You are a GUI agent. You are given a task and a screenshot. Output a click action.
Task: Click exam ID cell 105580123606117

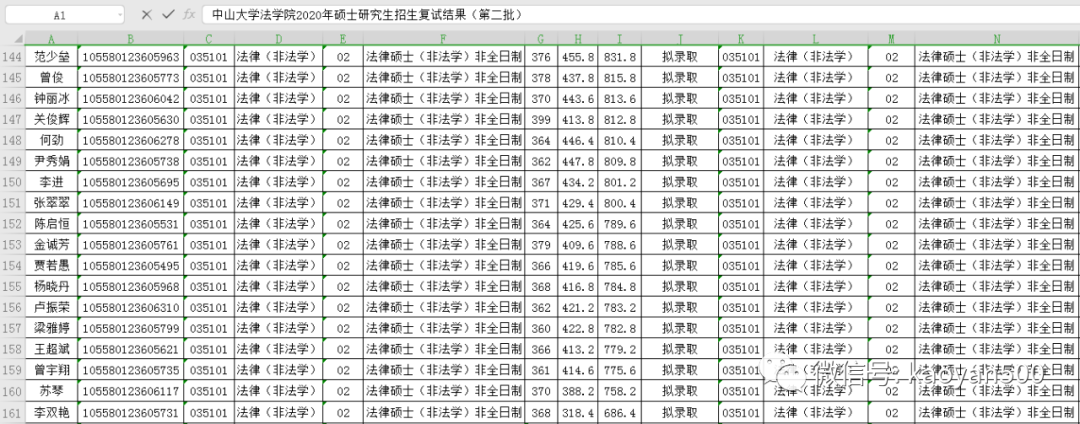[x=131, y=390]
